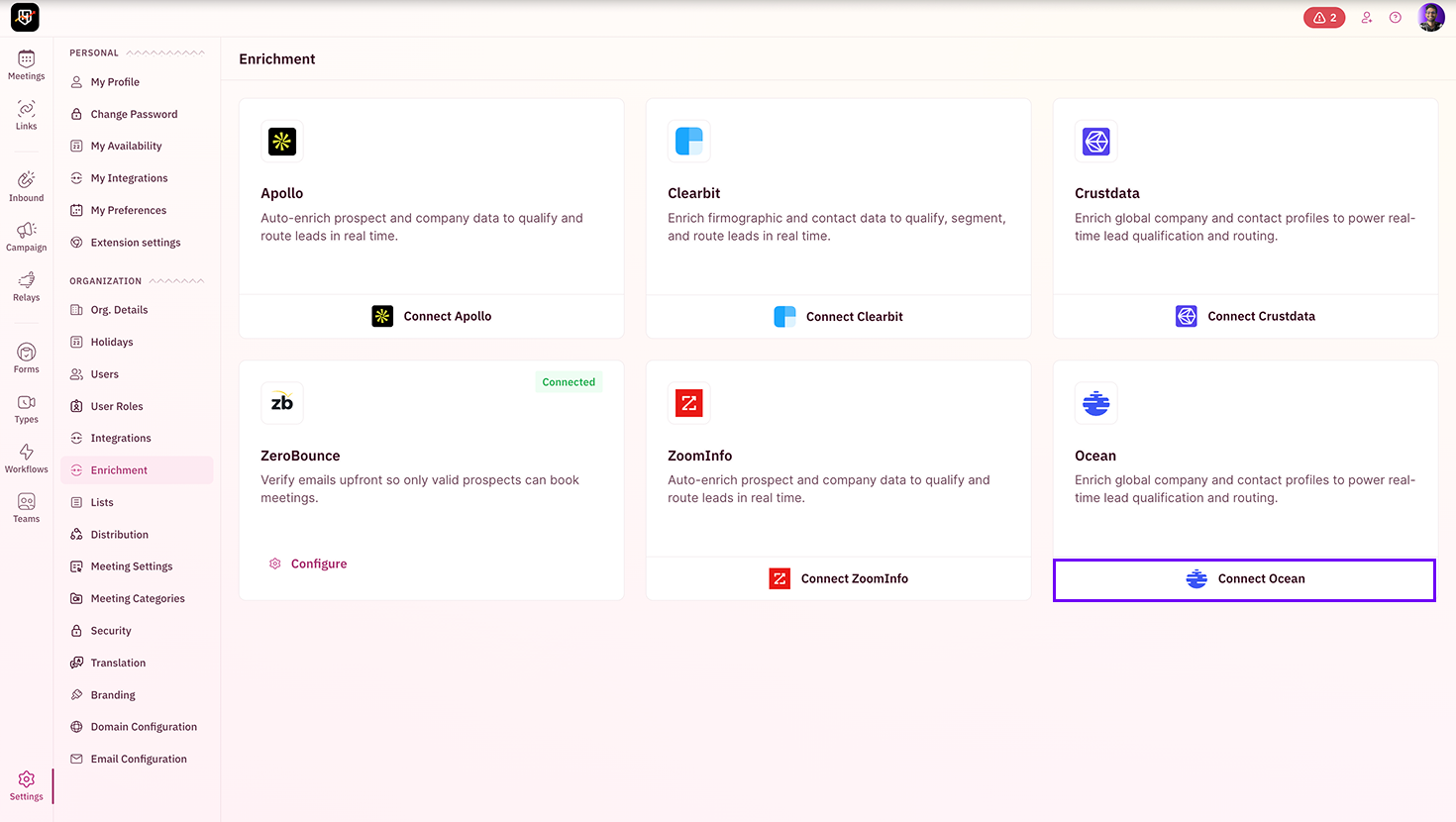This screenshot has height=822, width=1456.
Task: Click the ZeroBounce zb logo icon
Action: pyautogui.click(x=282, y=403)
